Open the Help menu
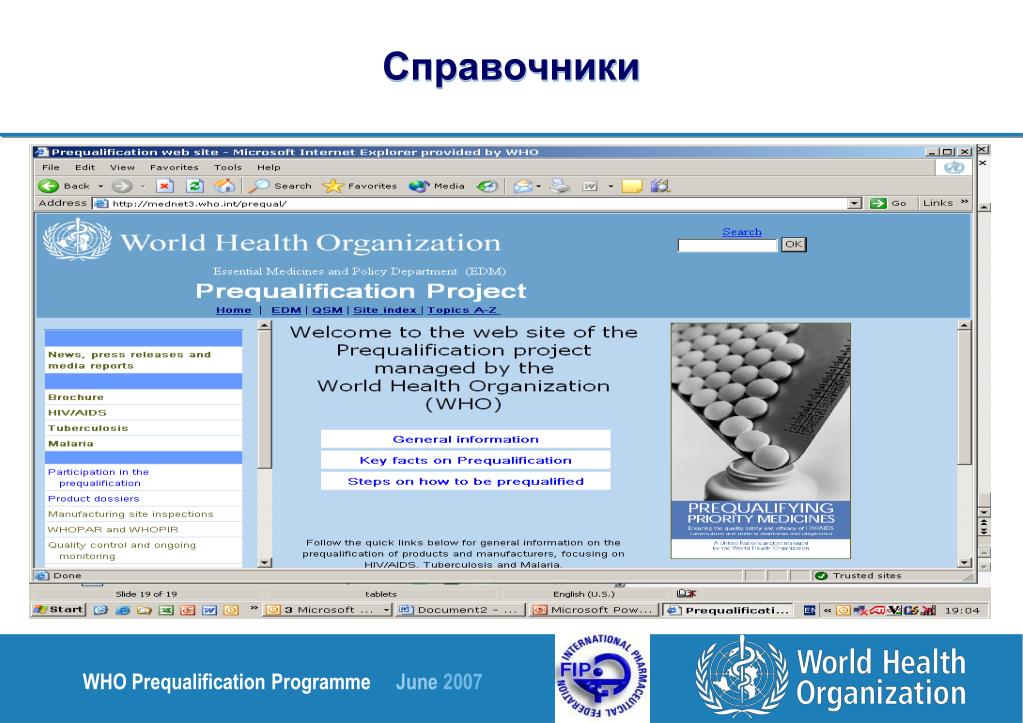The height and width of the screenshot is (723, 1023). click(268, 168)
